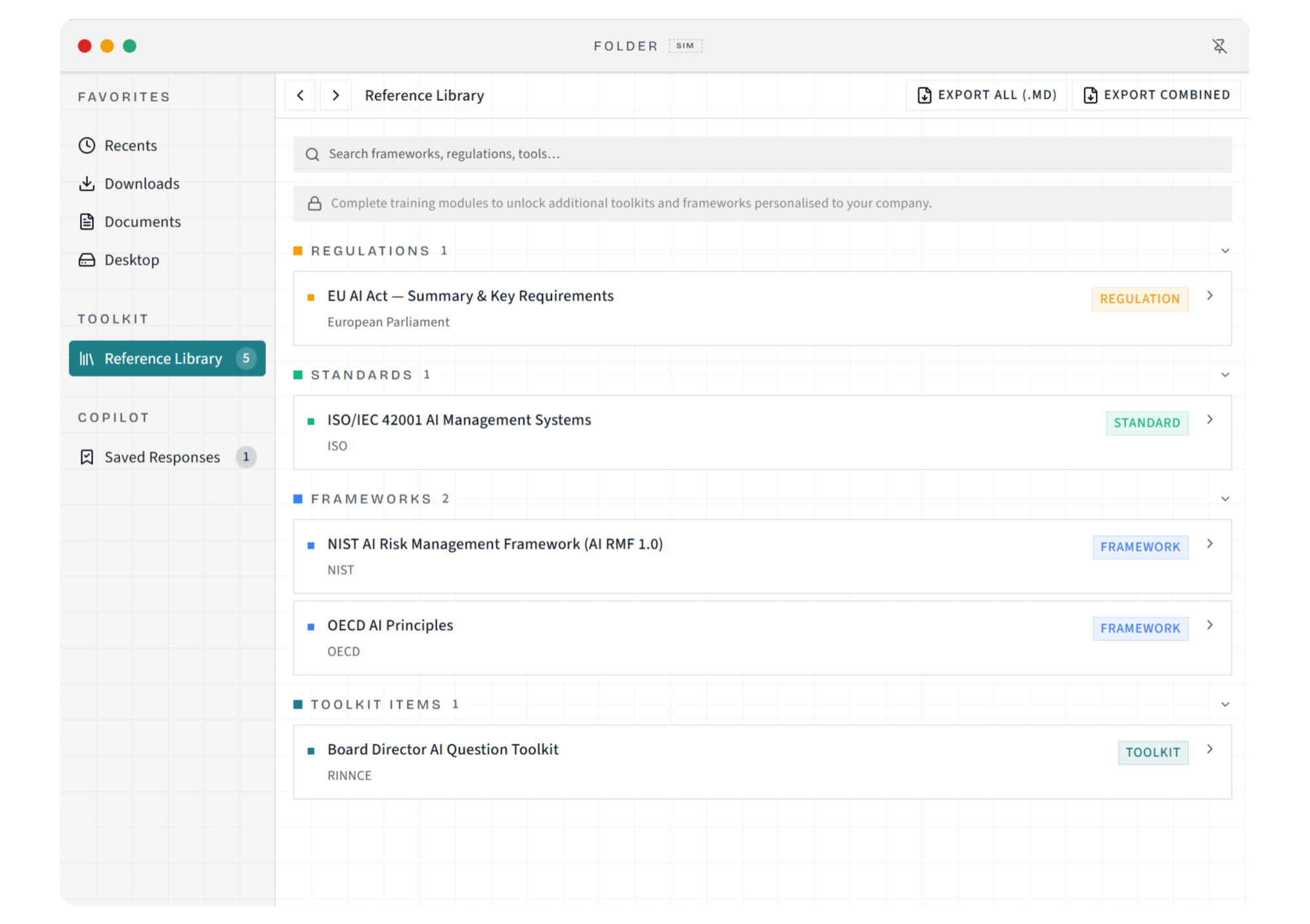Viewport: 1310px width, 924px height.
Task: Open Saved Responses in Copilot
Action: pyautogui.click(x=167, y=457)
